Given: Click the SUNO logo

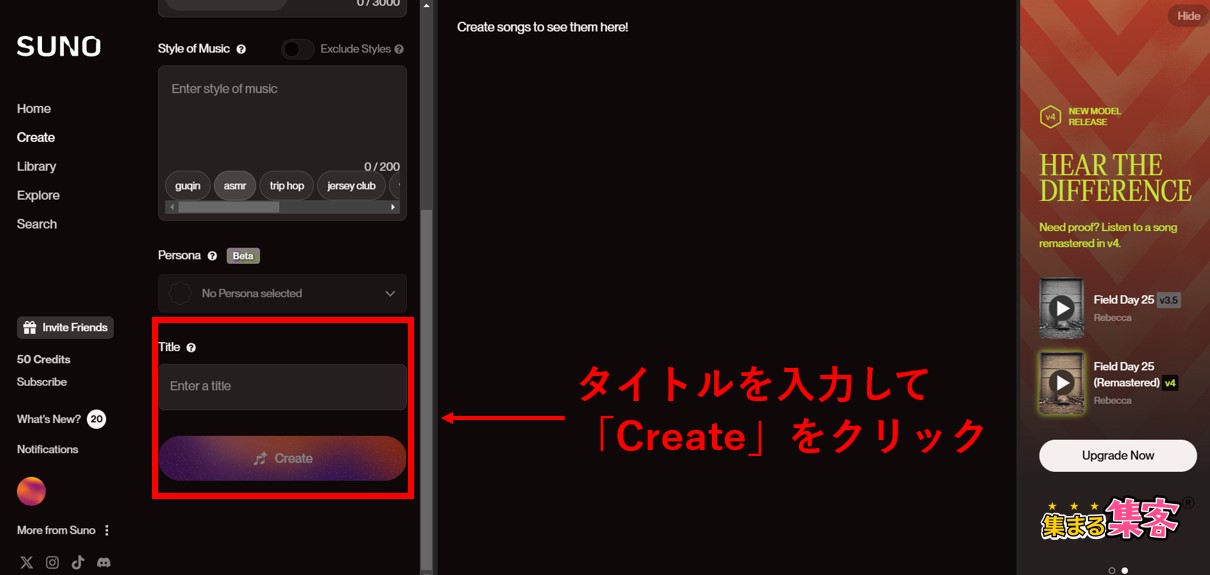Looking at the screenshot, I should tap(59, 47).
